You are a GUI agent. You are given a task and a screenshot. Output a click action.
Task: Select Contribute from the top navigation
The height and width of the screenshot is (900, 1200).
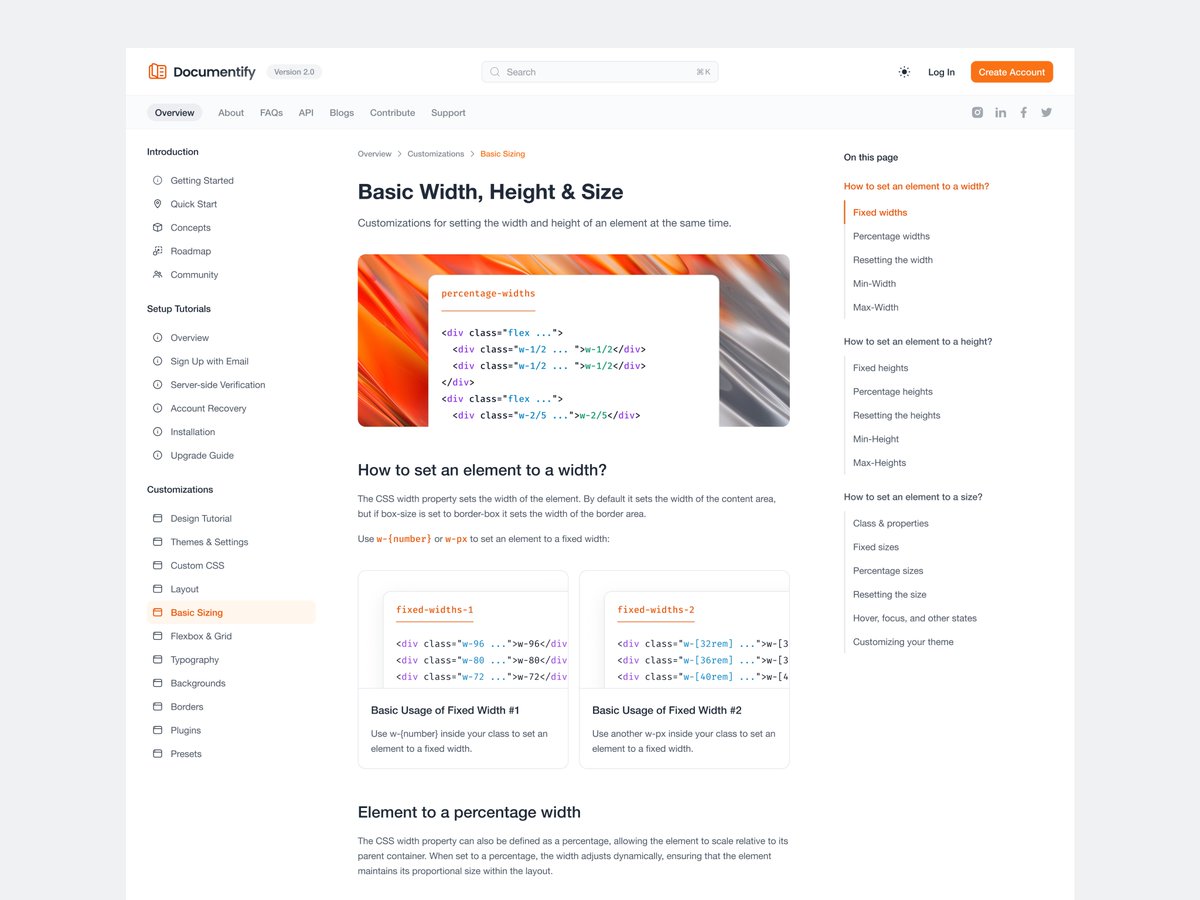pos(392,112)
